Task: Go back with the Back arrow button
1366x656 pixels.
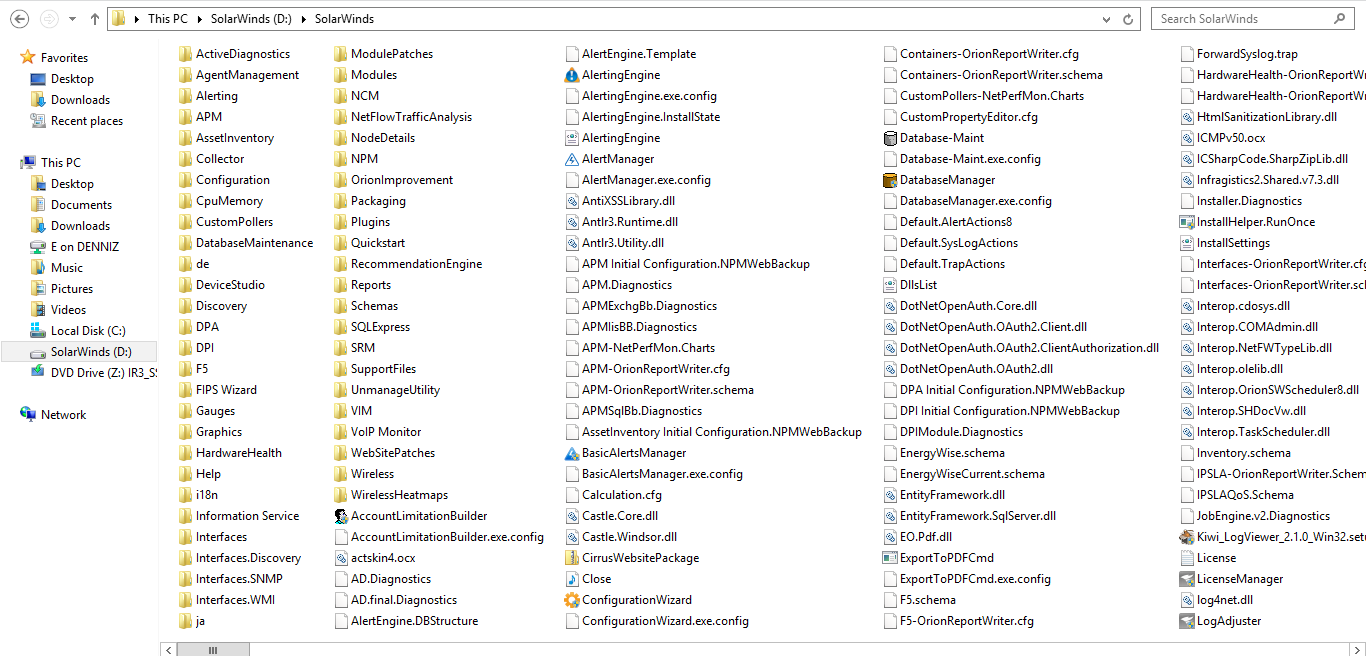Action: click(x=19, y=19)
